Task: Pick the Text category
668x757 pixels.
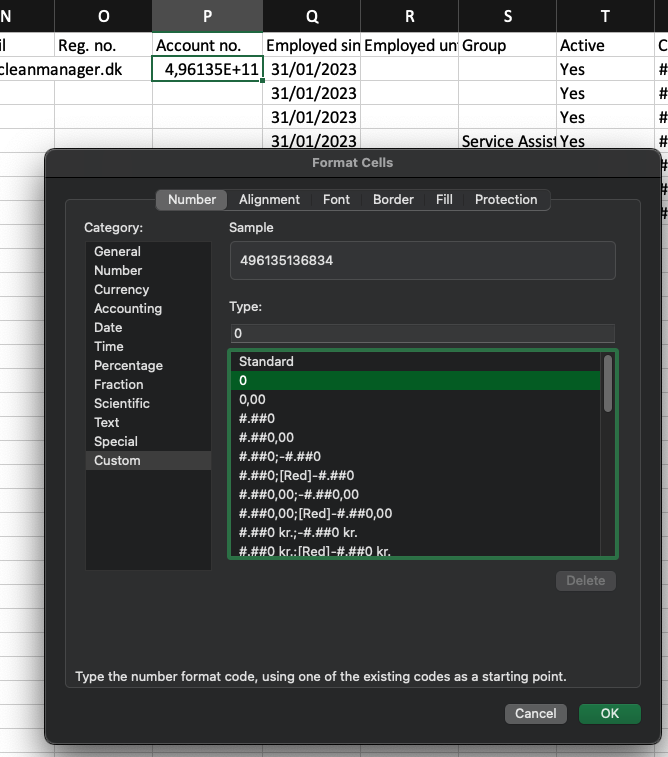Action: click(x=107, y=422)
